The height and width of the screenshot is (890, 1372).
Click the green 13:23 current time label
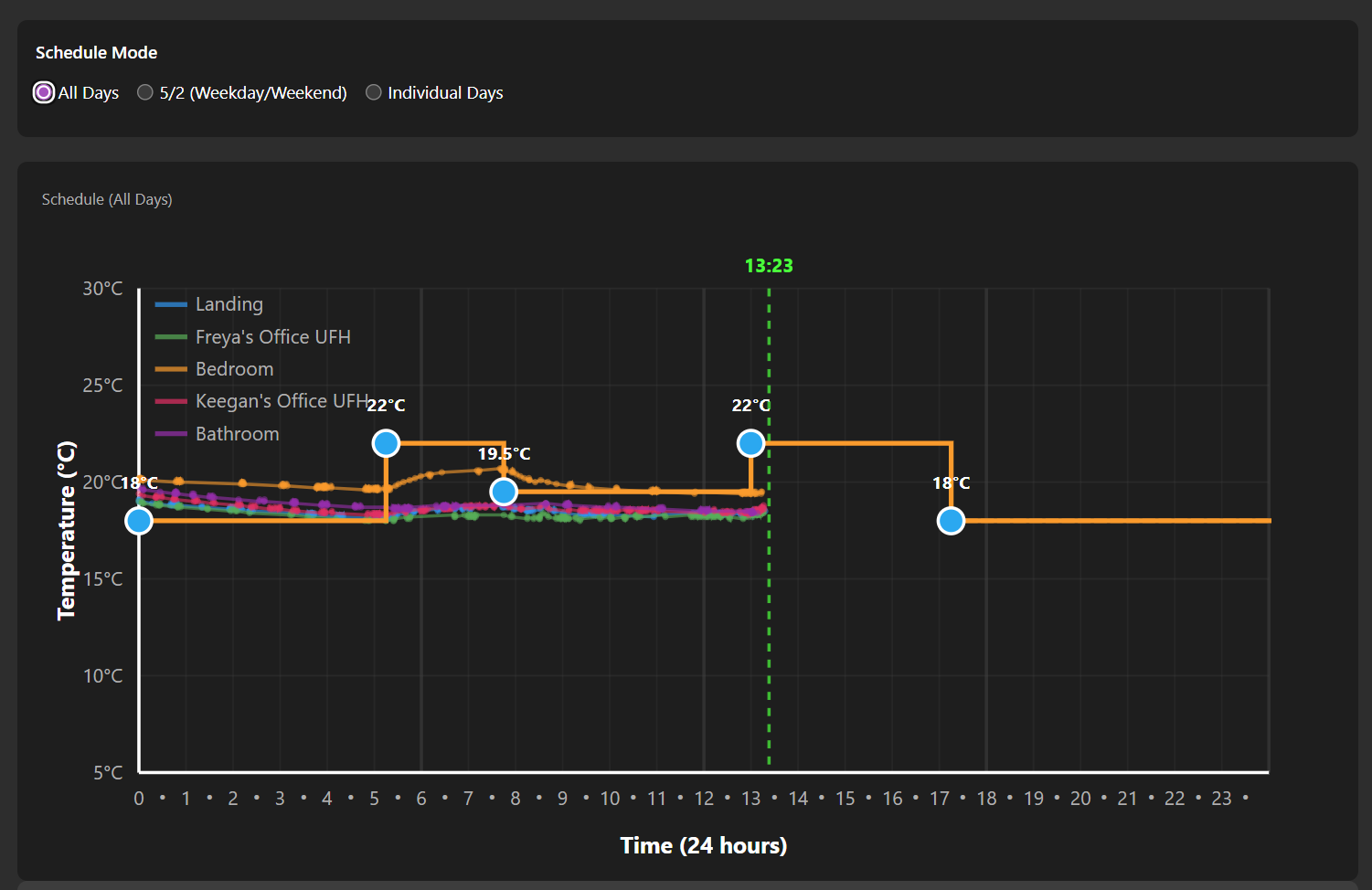click(x=769, y=266)
